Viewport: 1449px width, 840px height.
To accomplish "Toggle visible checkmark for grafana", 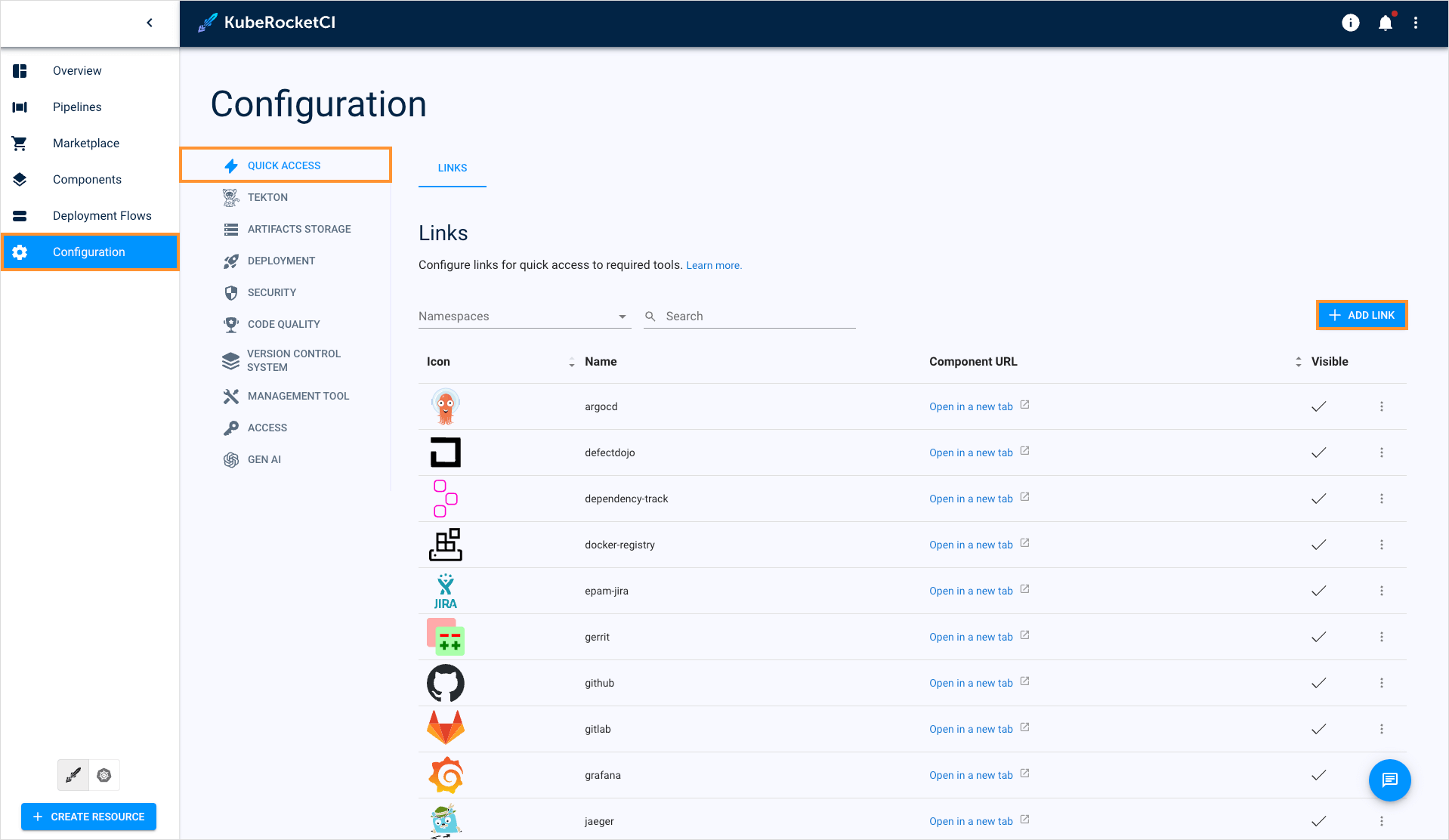I will click(x=1318, y=775).
